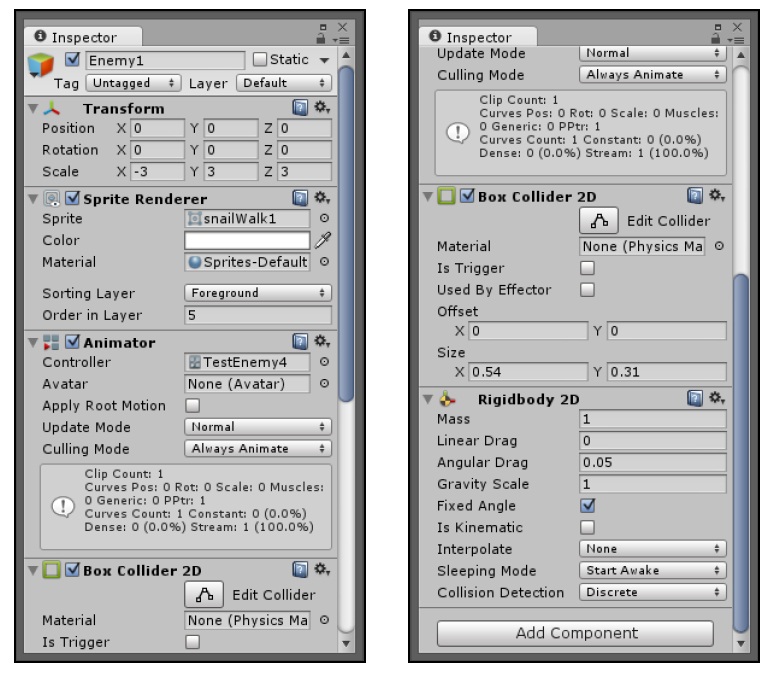Open the Update Mode dropdown, left panel
The image size is (770, 673).
[258, 426]
